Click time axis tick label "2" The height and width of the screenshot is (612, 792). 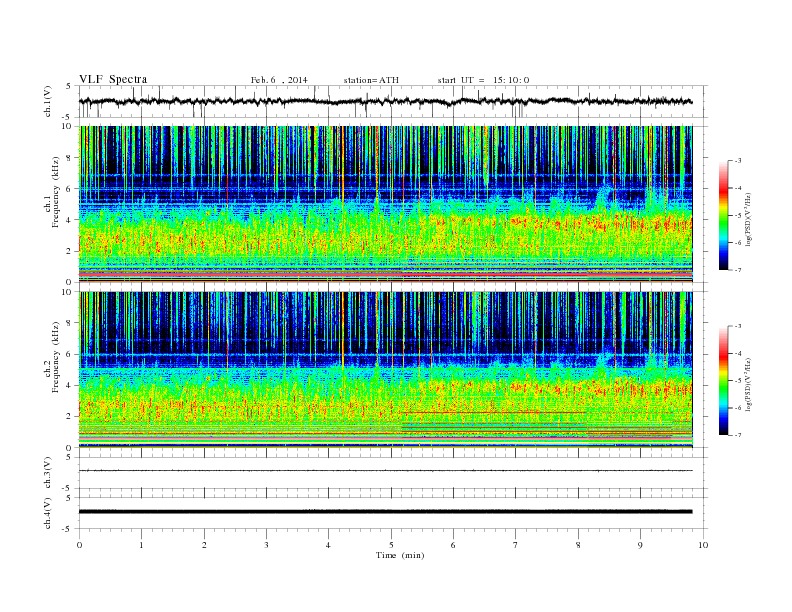(x=204, y=545)
